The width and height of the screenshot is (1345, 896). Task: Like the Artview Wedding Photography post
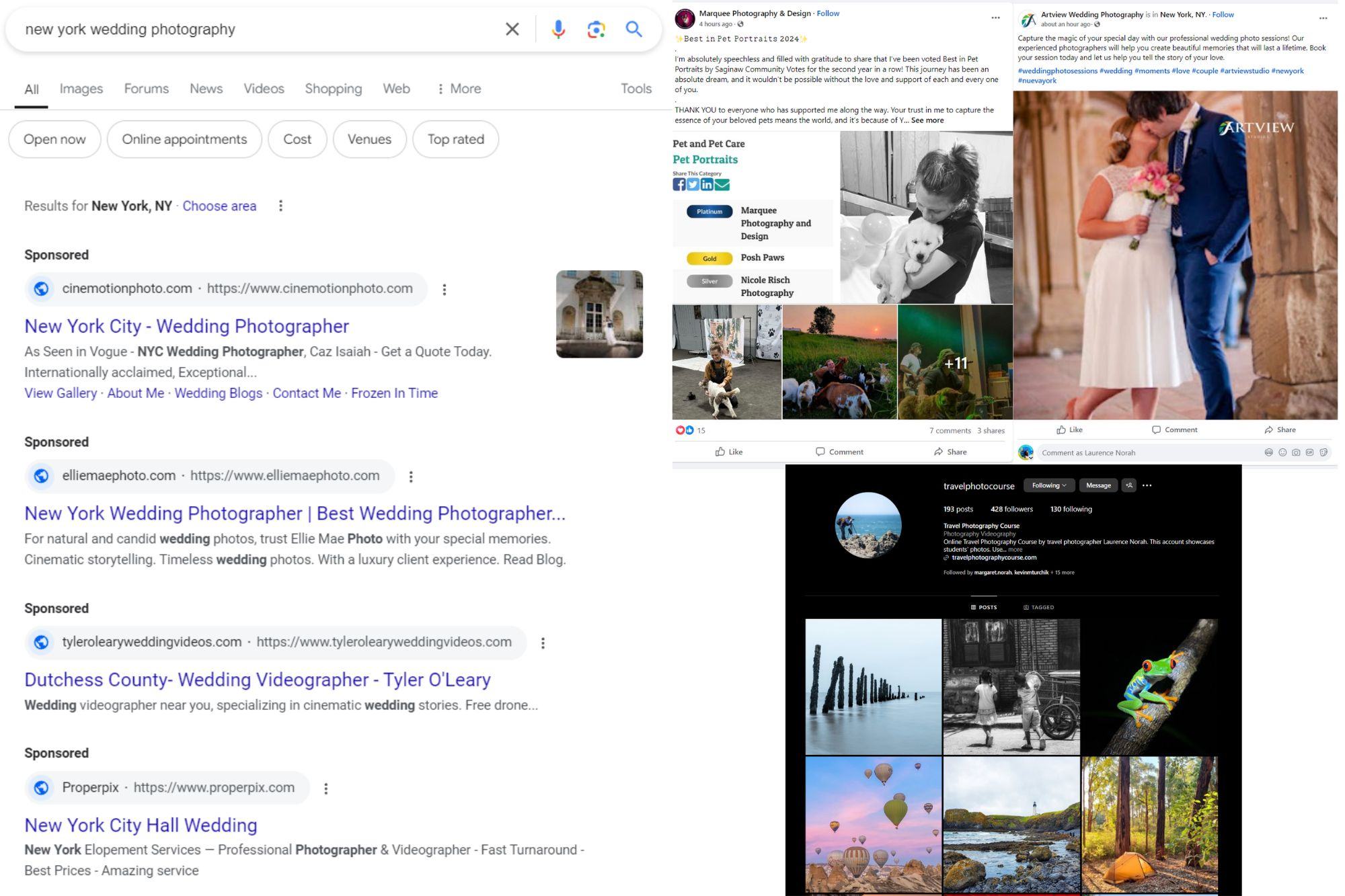1069,430
